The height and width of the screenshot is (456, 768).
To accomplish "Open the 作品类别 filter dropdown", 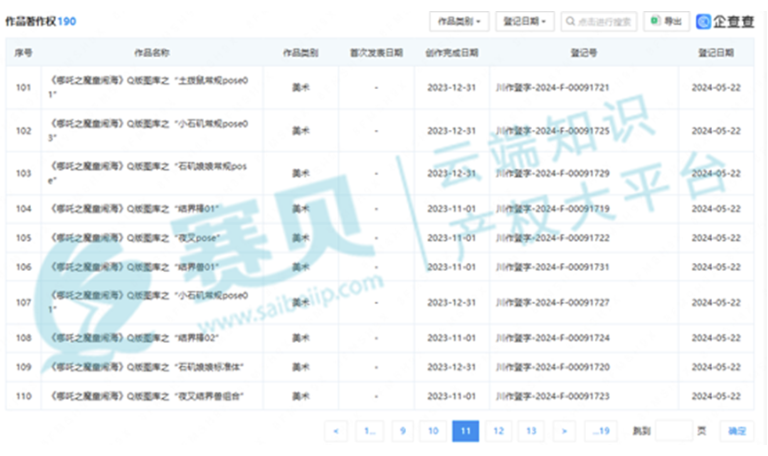I will click(459, 21).
